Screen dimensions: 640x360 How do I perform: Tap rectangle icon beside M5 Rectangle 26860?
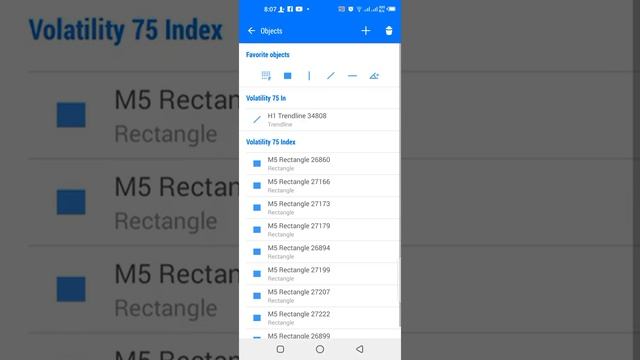tap(257, 164)
